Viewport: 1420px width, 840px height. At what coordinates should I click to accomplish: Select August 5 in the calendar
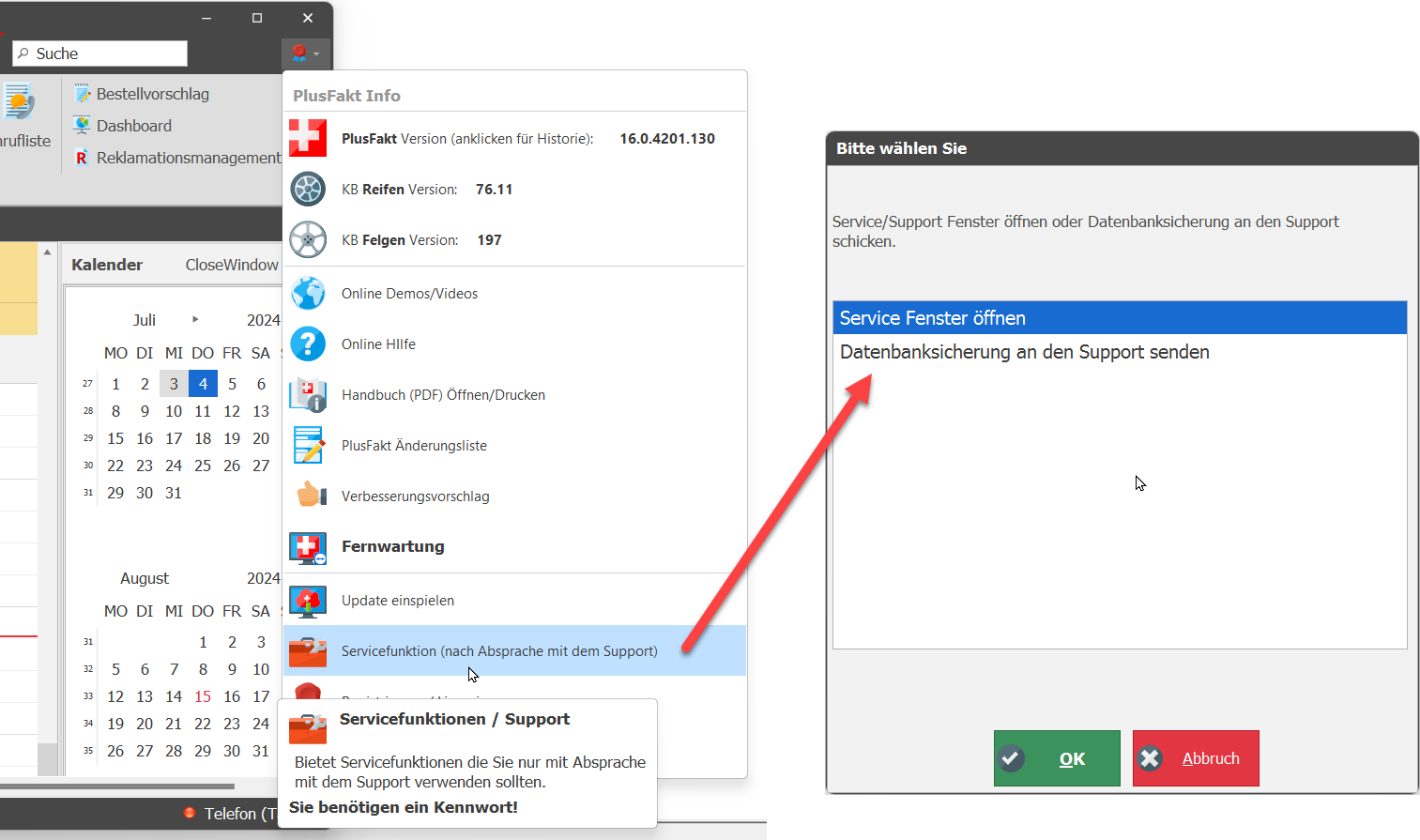(x=115, y=669)
